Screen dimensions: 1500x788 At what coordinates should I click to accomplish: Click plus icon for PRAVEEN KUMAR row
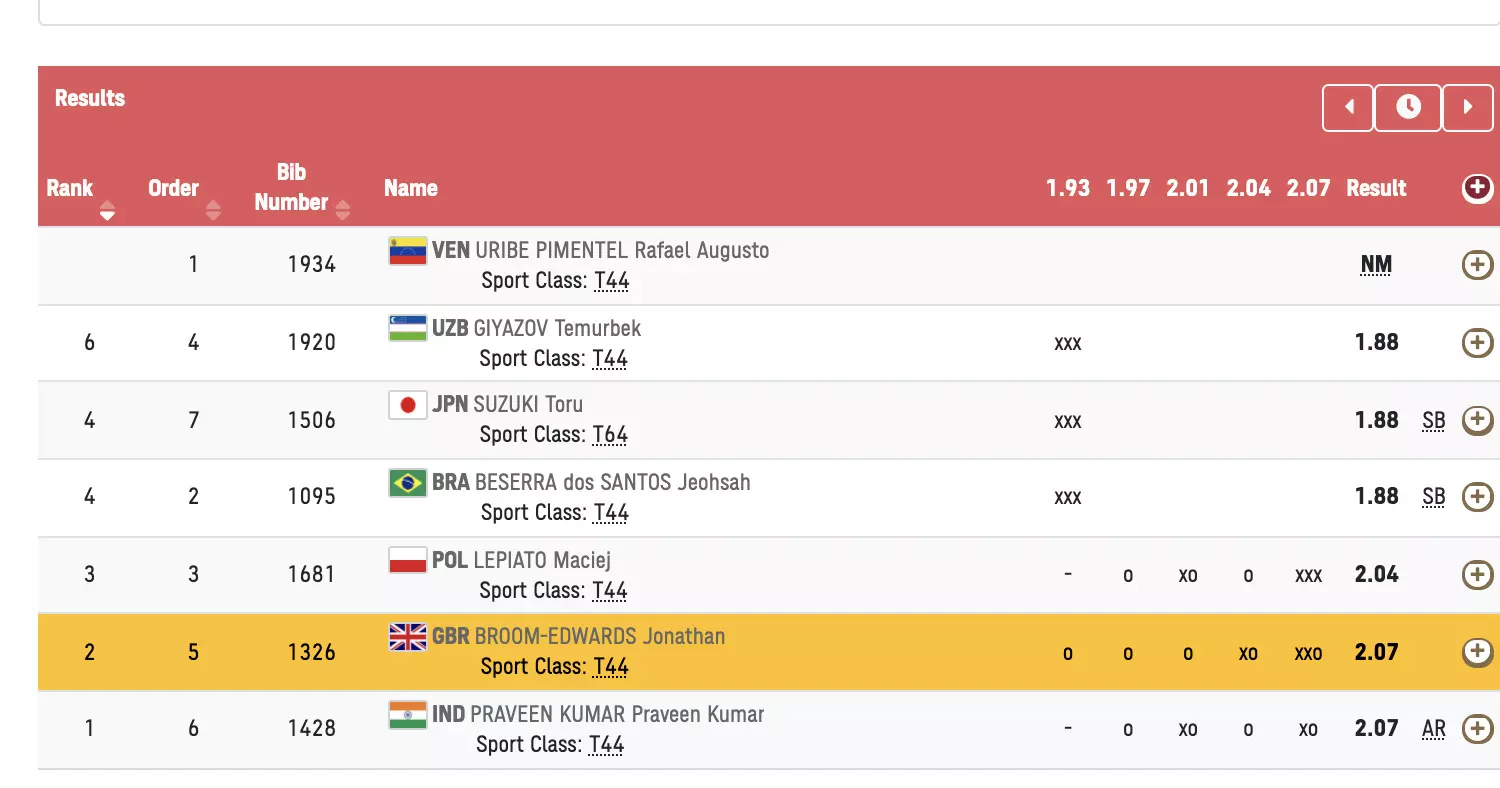[1477, 729]
